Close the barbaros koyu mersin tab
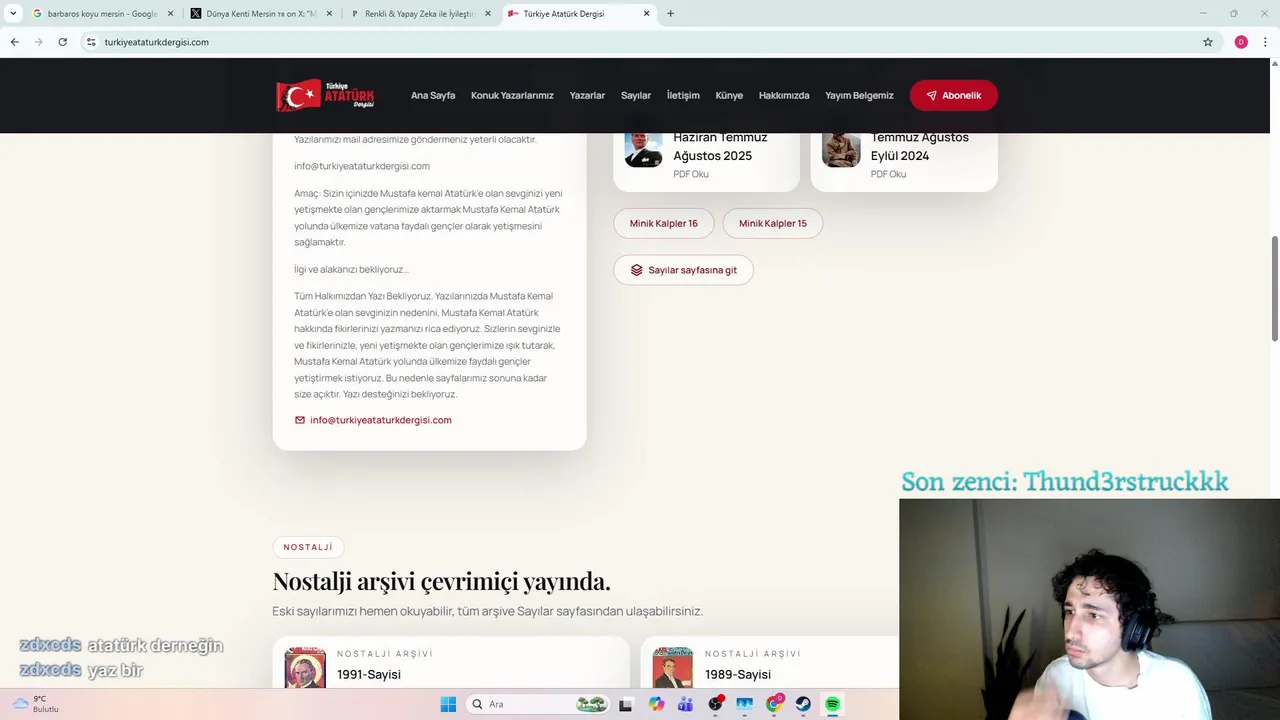1280x720 pixels. point(170,14)
